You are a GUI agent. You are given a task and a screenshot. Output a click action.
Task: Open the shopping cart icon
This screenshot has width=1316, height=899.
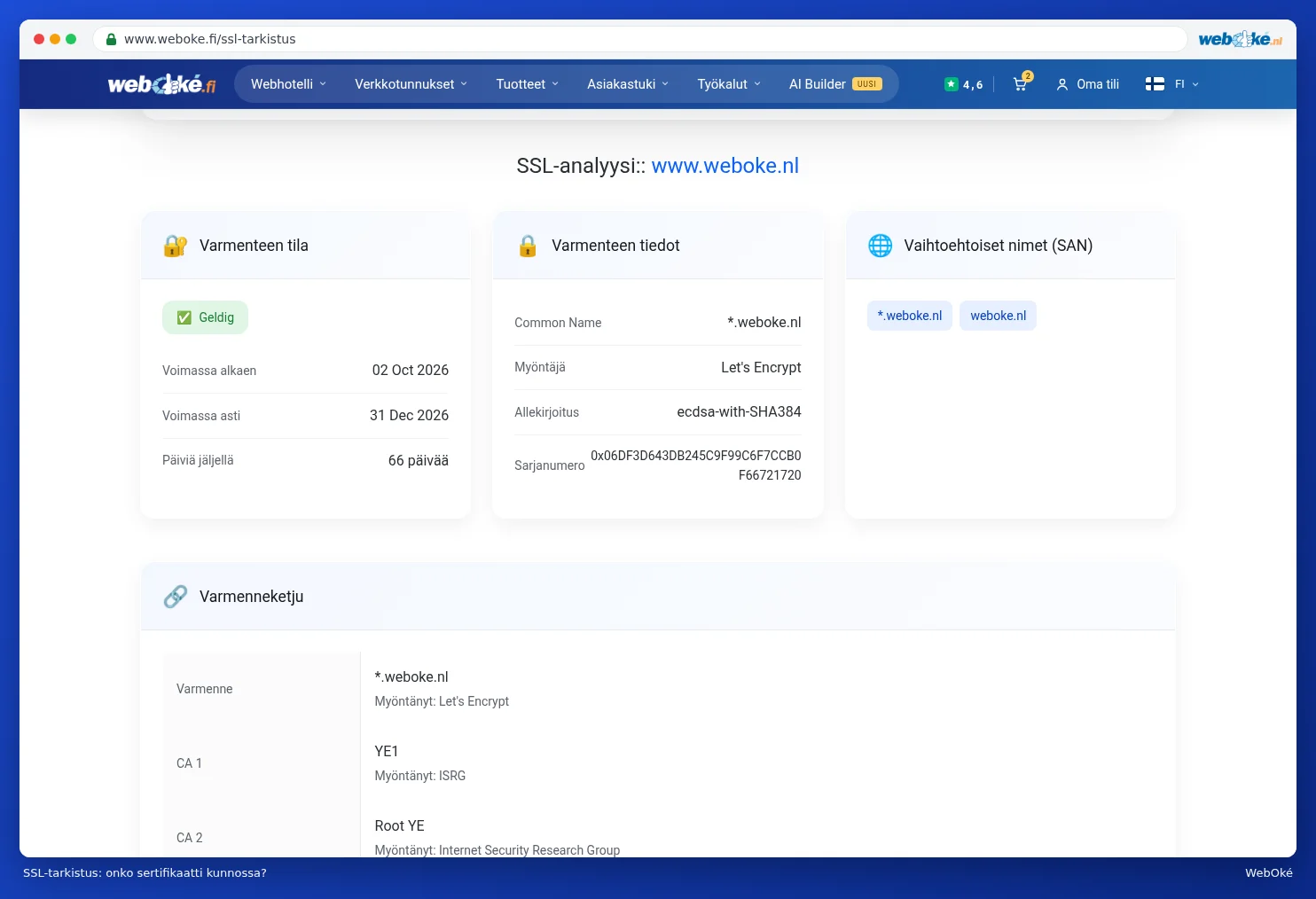(1021, 84)
